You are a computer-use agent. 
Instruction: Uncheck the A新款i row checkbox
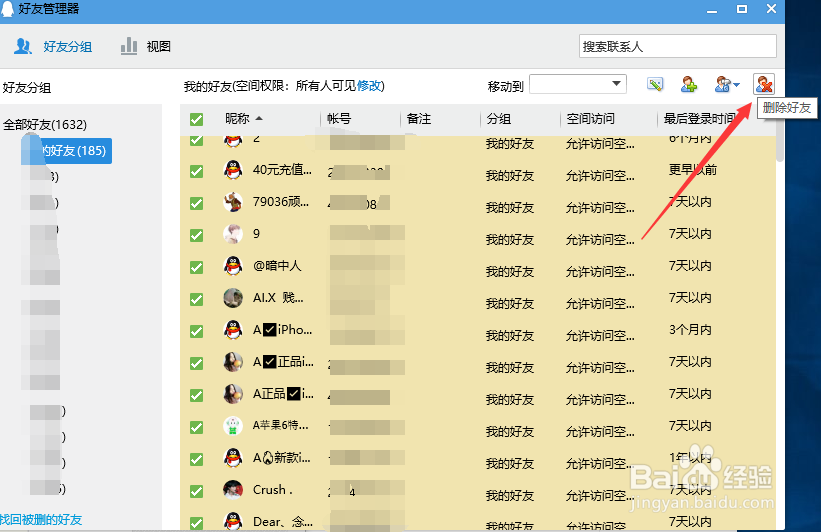click(196, 459)
